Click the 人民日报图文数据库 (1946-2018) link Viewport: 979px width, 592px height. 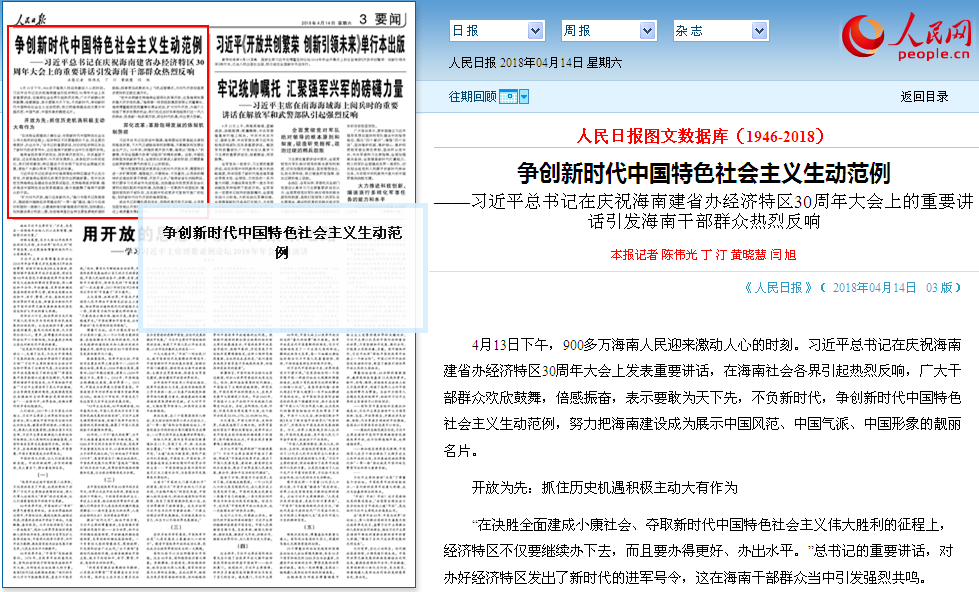(700, 136)
